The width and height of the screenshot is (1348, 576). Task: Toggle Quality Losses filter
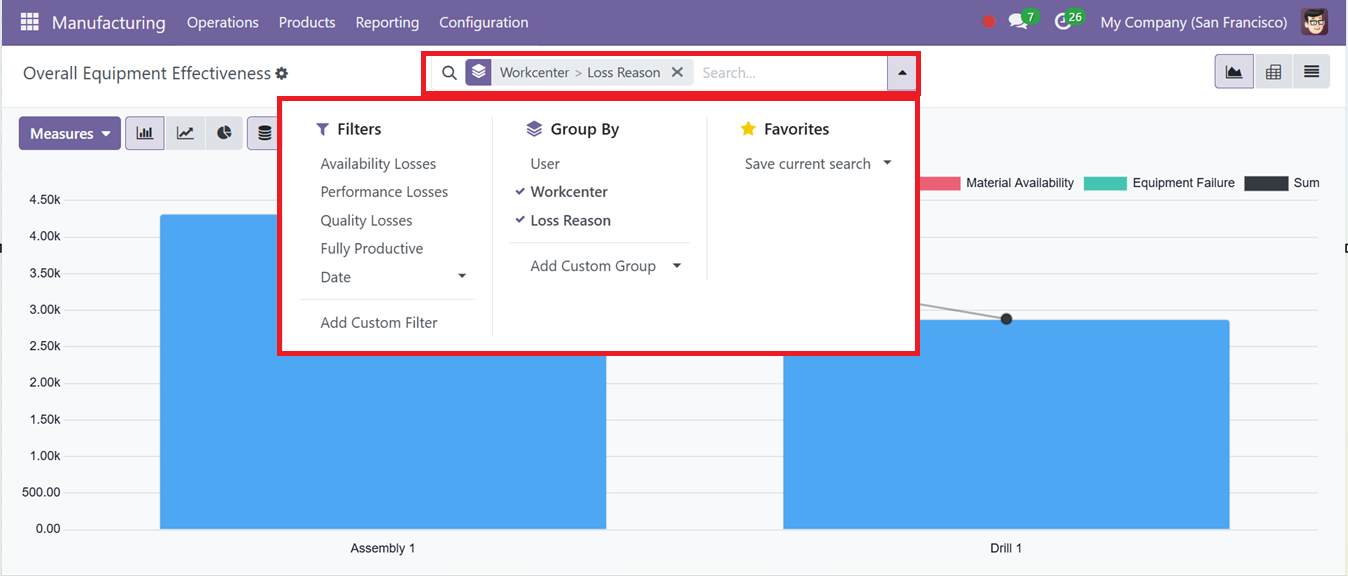point(366,221)
